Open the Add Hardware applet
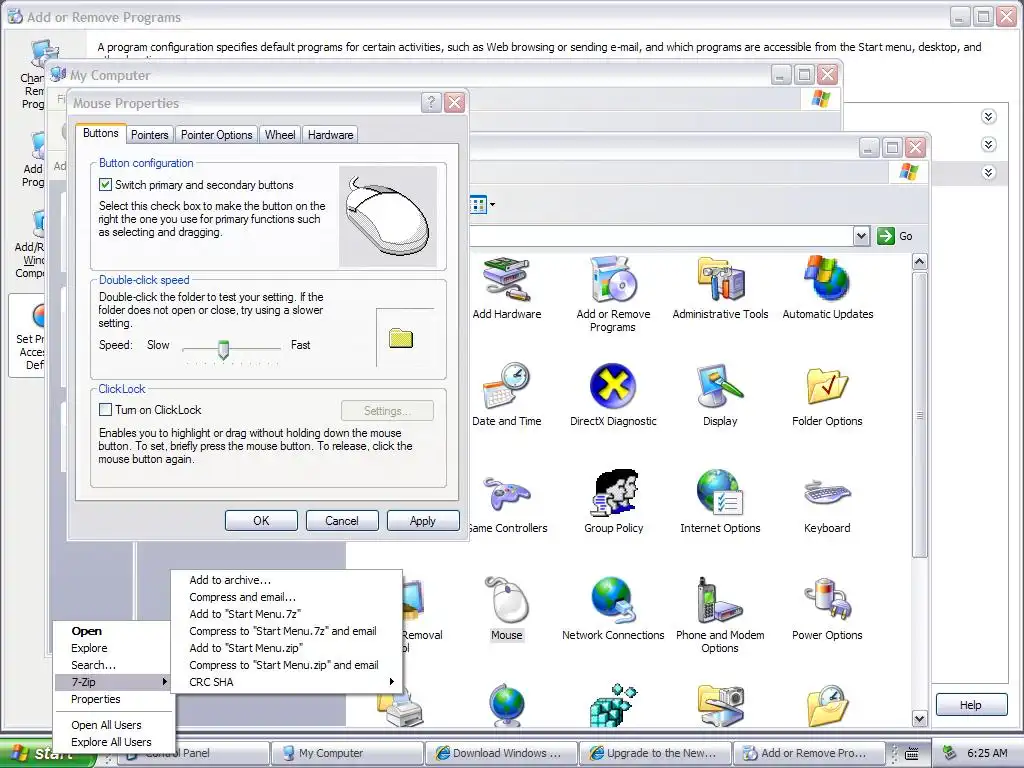 (x=507, y=287)
